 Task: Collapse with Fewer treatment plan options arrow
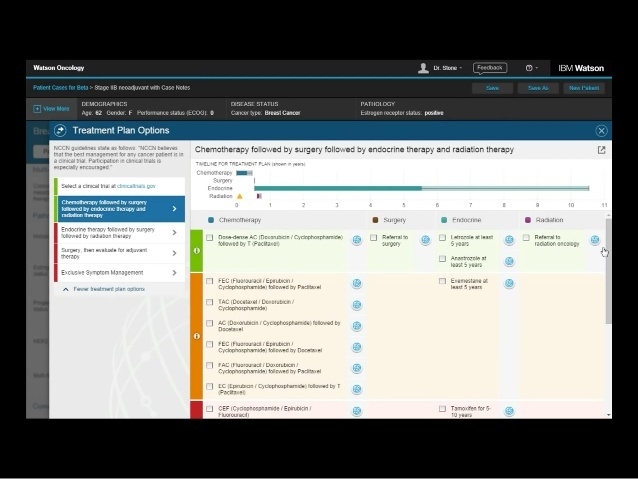pos(66,289)
